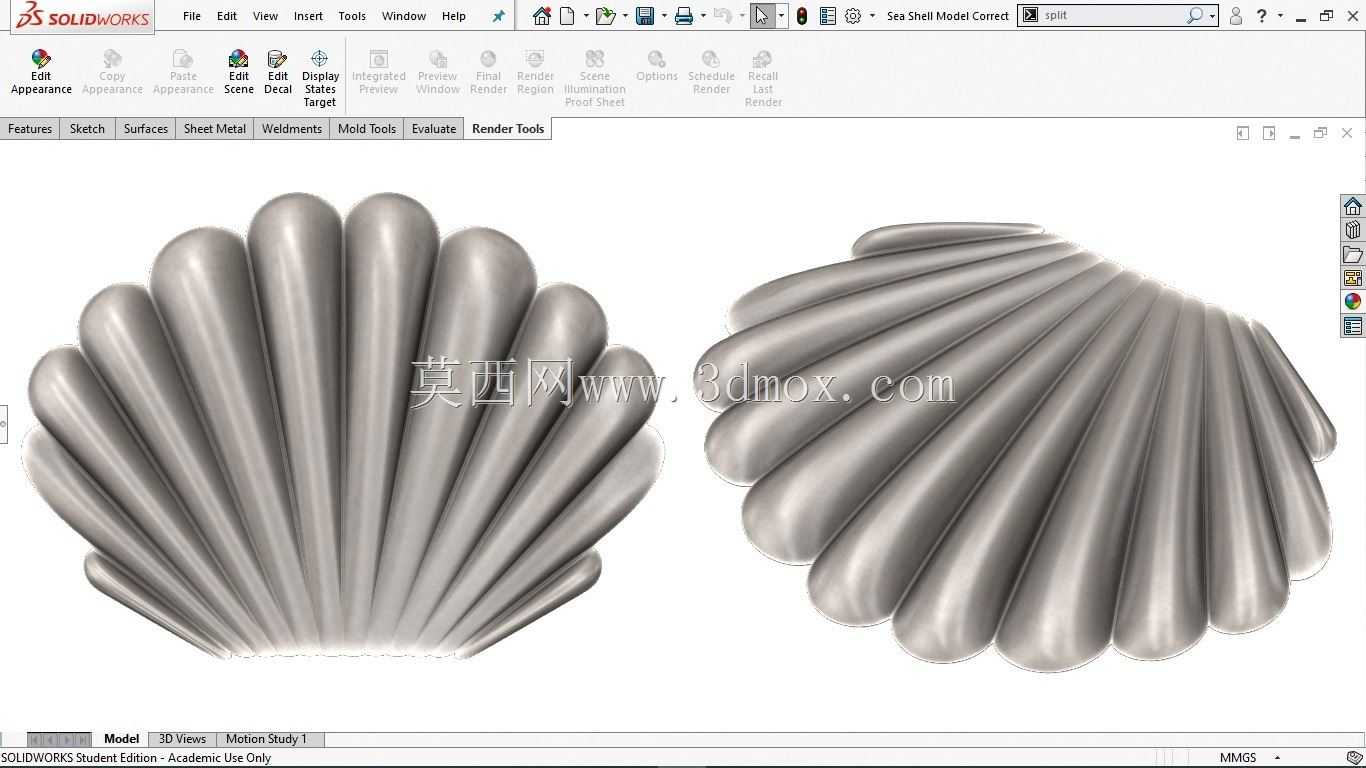Screen dimensions: 1366x768
Task: Click the Print icon
Action: point(684,16)
